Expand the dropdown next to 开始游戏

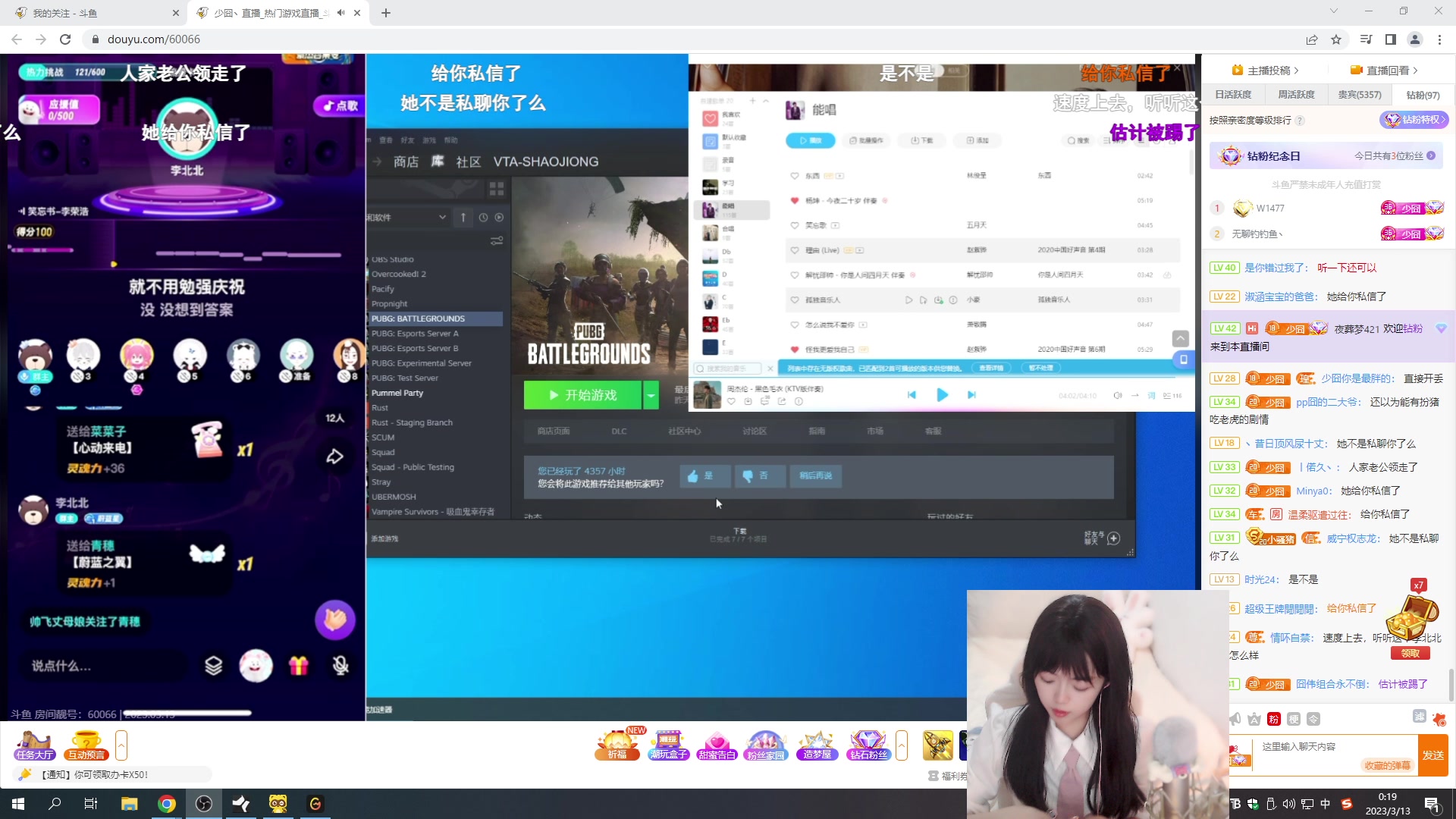point(651,395)
